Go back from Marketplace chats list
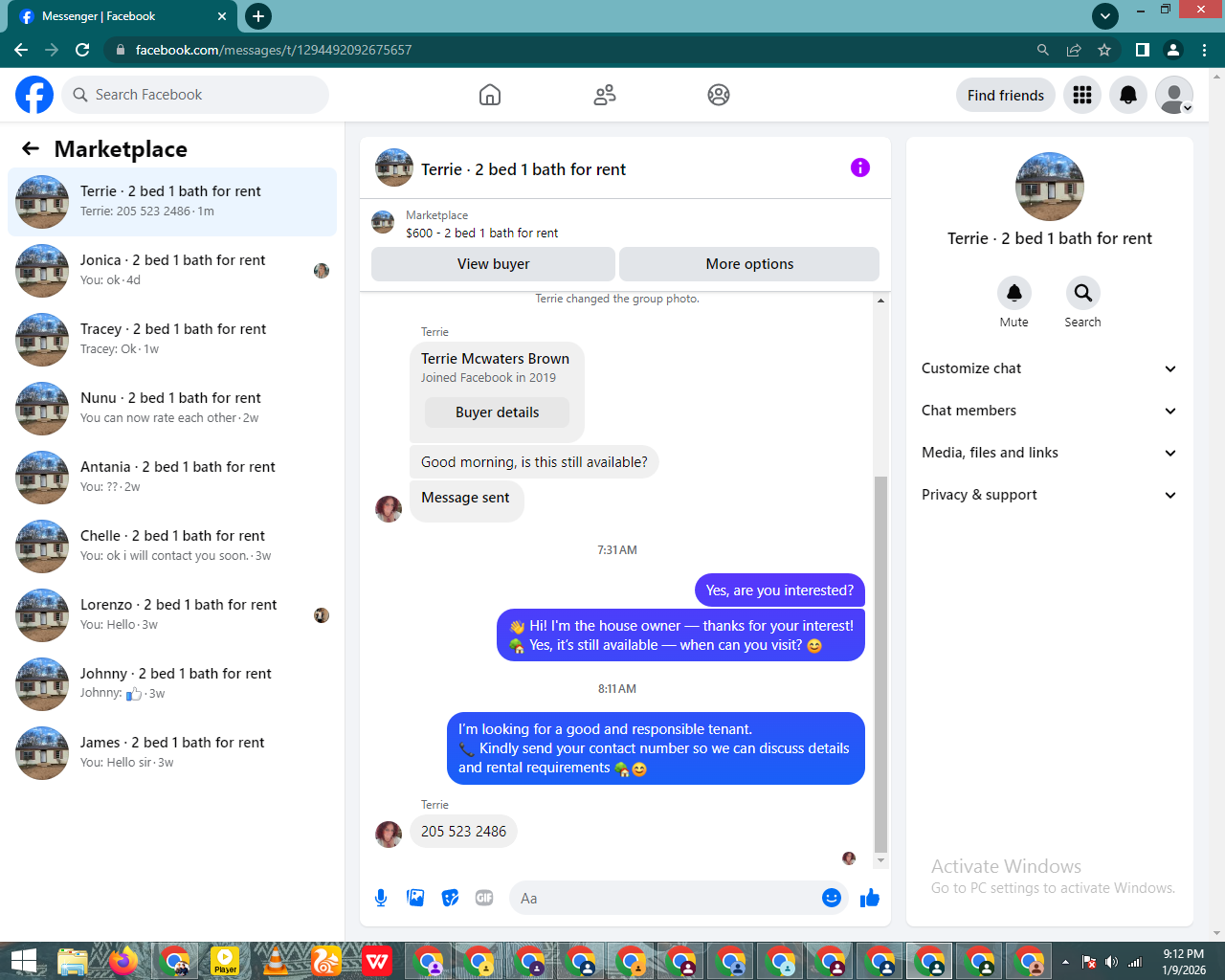The height and width of the screenshot is (980, 1225). pos(31,148)
